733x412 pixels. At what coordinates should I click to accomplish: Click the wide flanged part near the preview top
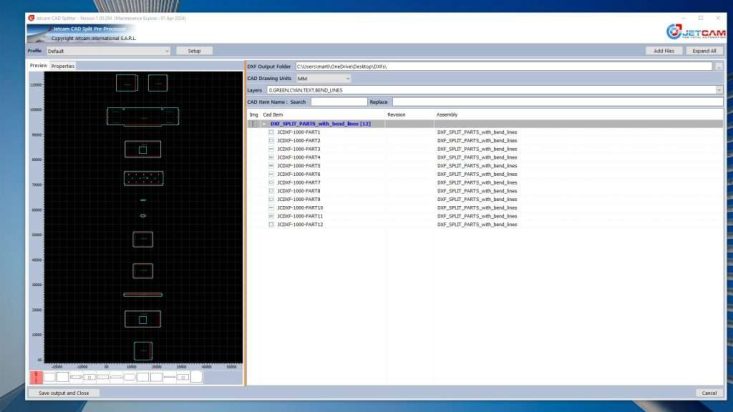(x=143, y=116)
